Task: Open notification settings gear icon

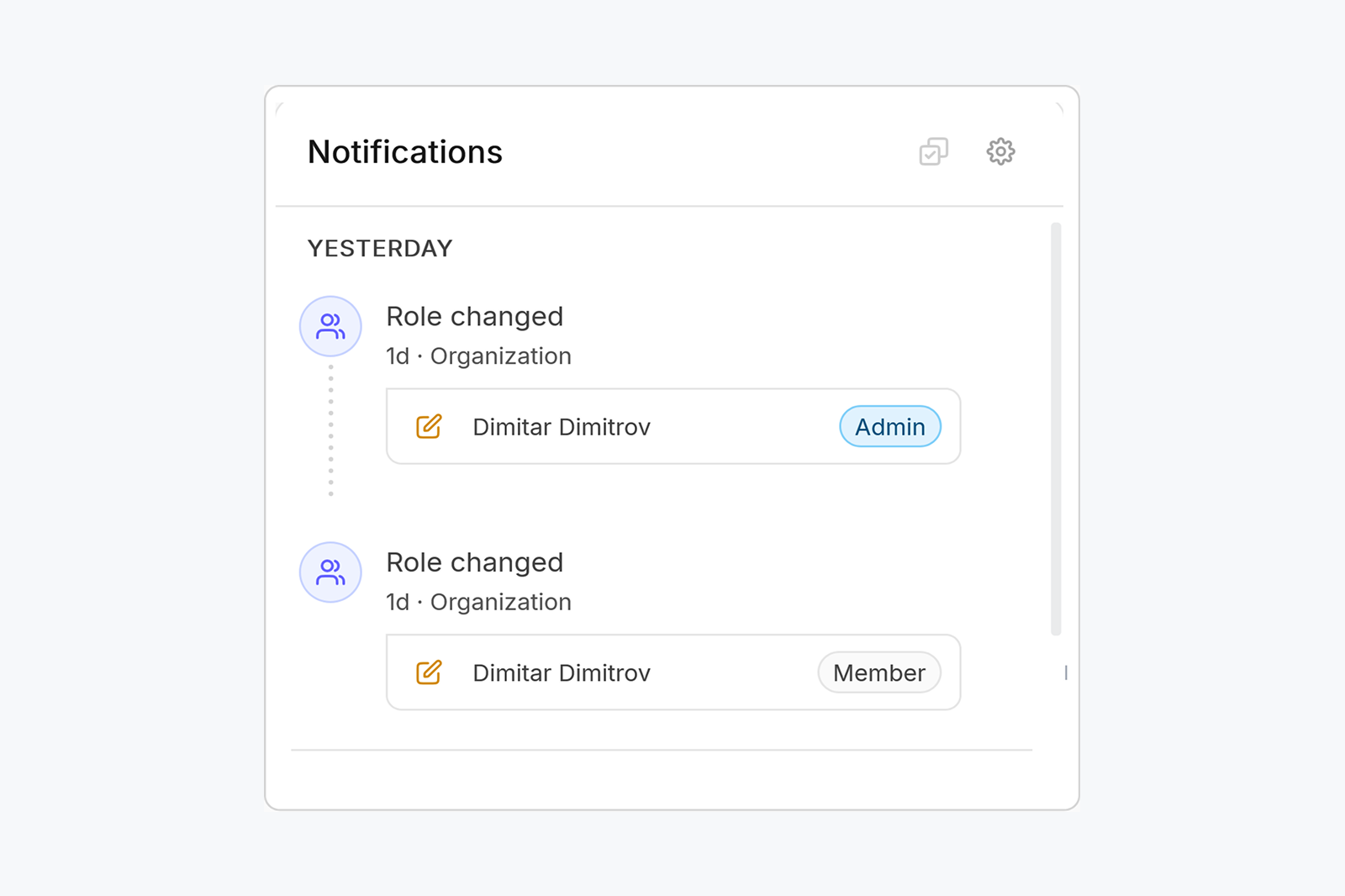Action: tap(1000, 151)
